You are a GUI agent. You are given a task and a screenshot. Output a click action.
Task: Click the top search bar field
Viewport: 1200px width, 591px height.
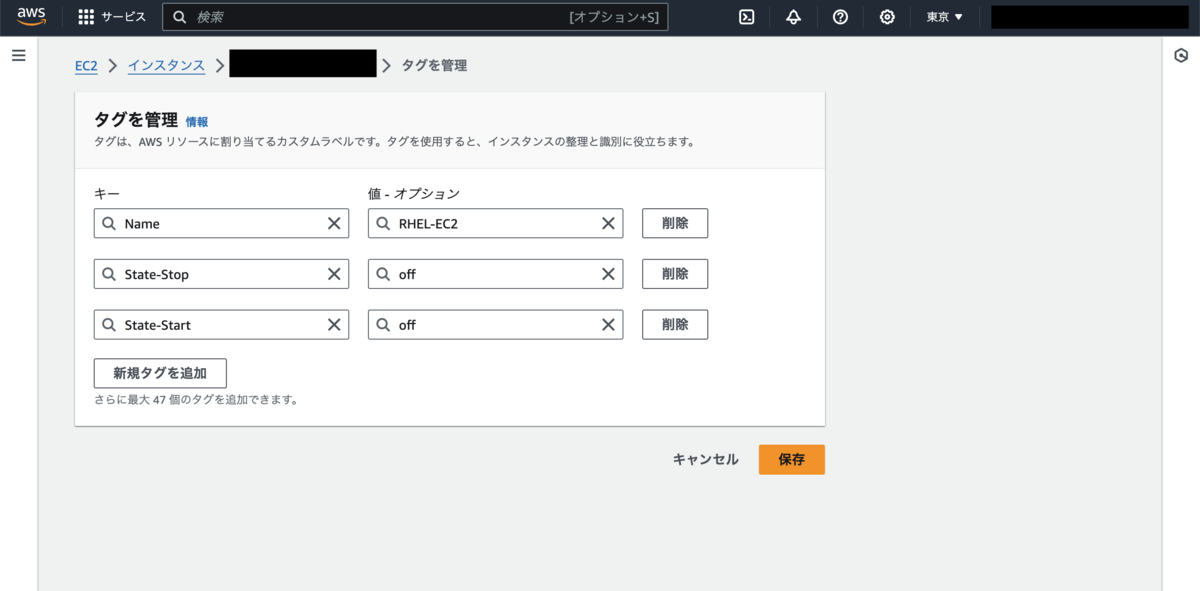pyautogui.click(x=415, y=17)
